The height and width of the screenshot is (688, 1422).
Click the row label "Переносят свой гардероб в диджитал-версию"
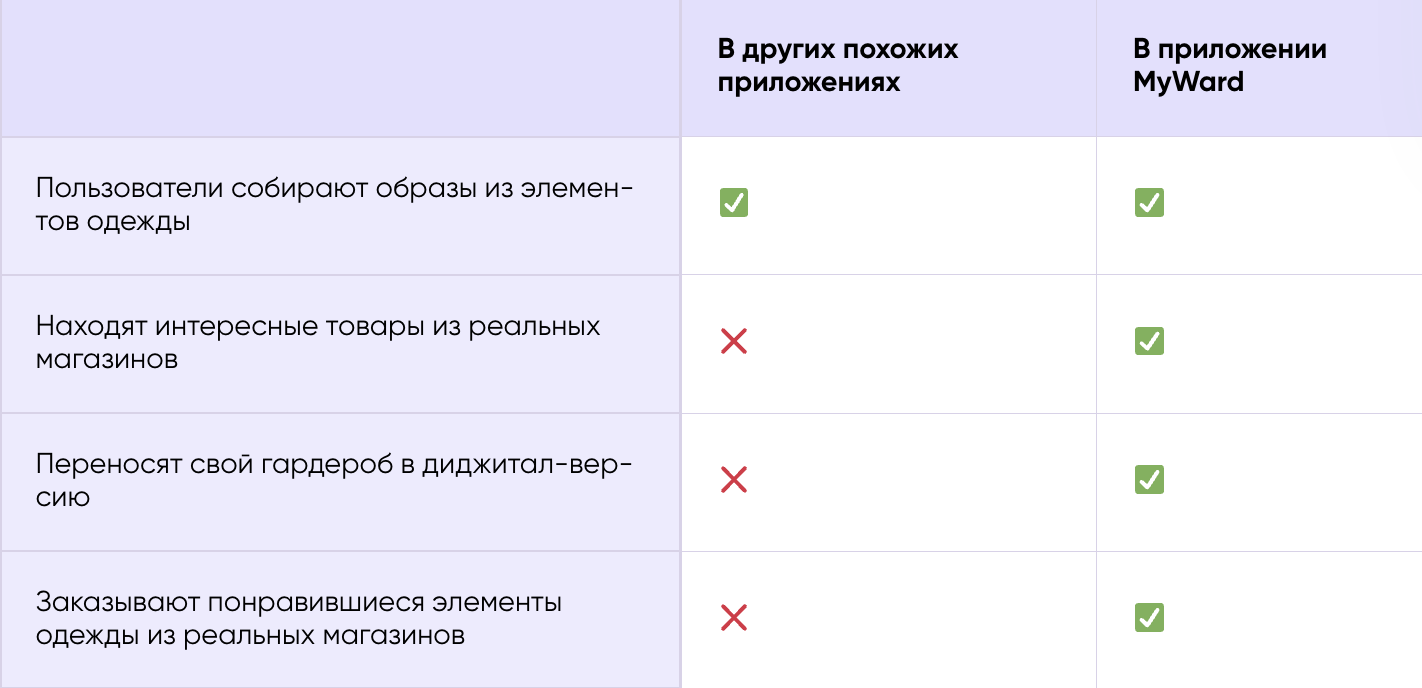[334, 480]
